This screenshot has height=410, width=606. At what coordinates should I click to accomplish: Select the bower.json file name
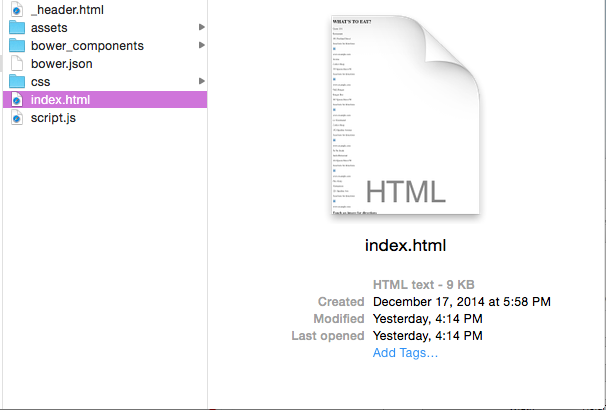click(x=62, y=64)
